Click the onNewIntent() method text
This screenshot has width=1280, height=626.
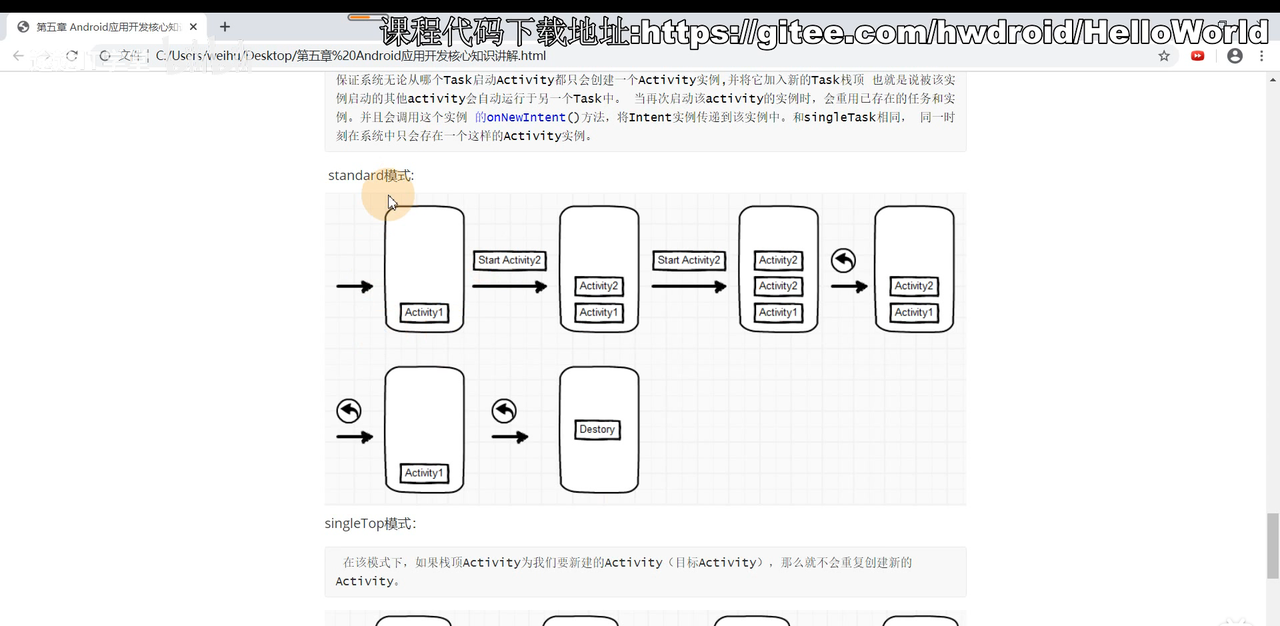[526, 117]
